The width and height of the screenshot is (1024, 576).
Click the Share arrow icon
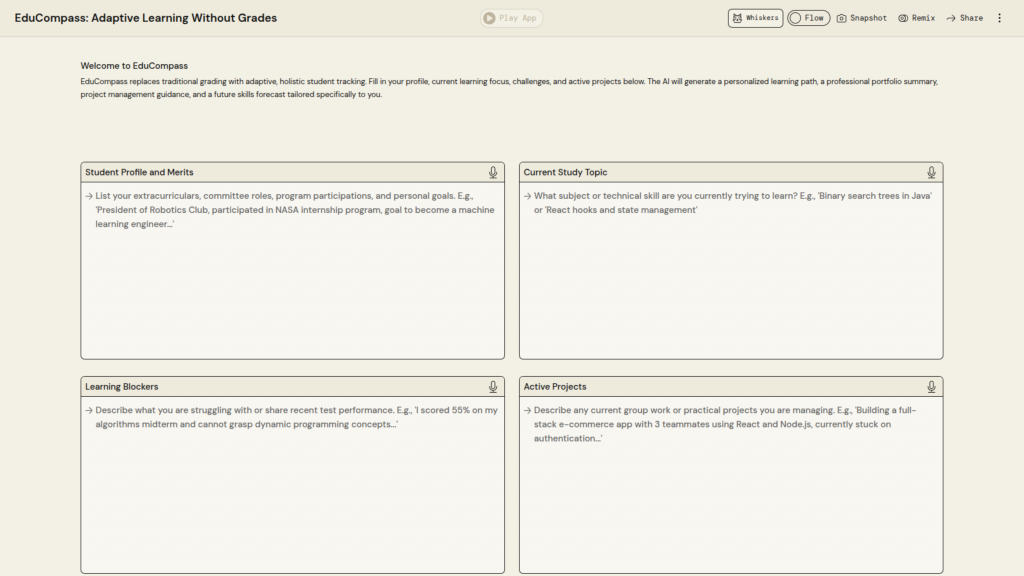[x=951, y=18]
